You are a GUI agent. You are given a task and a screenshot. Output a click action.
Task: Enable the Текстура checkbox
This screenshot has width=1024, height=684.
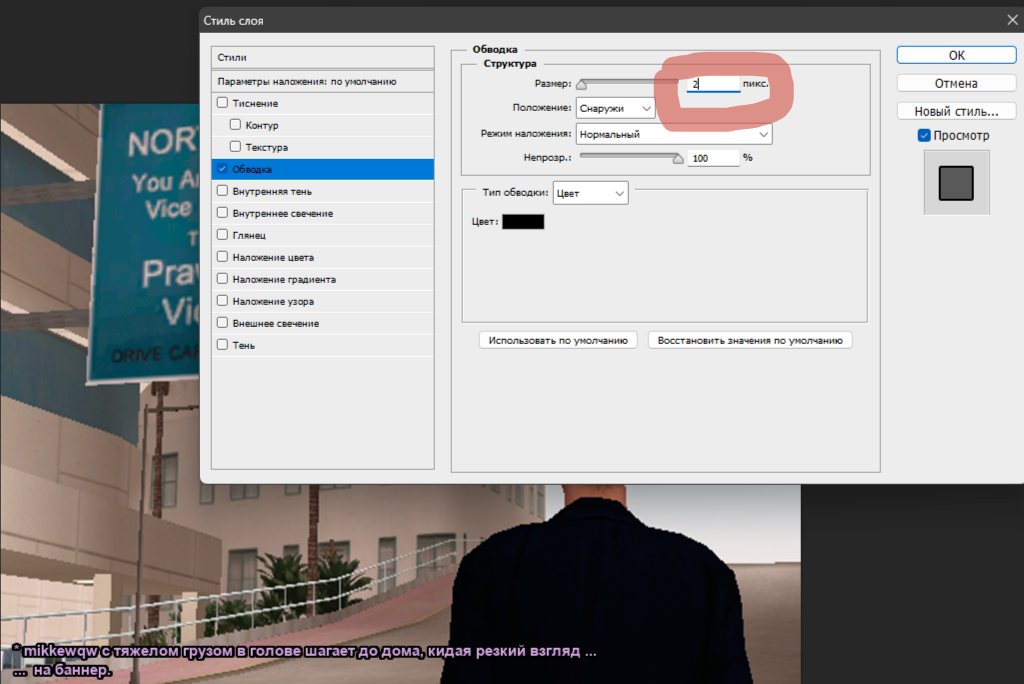point(236,146)
